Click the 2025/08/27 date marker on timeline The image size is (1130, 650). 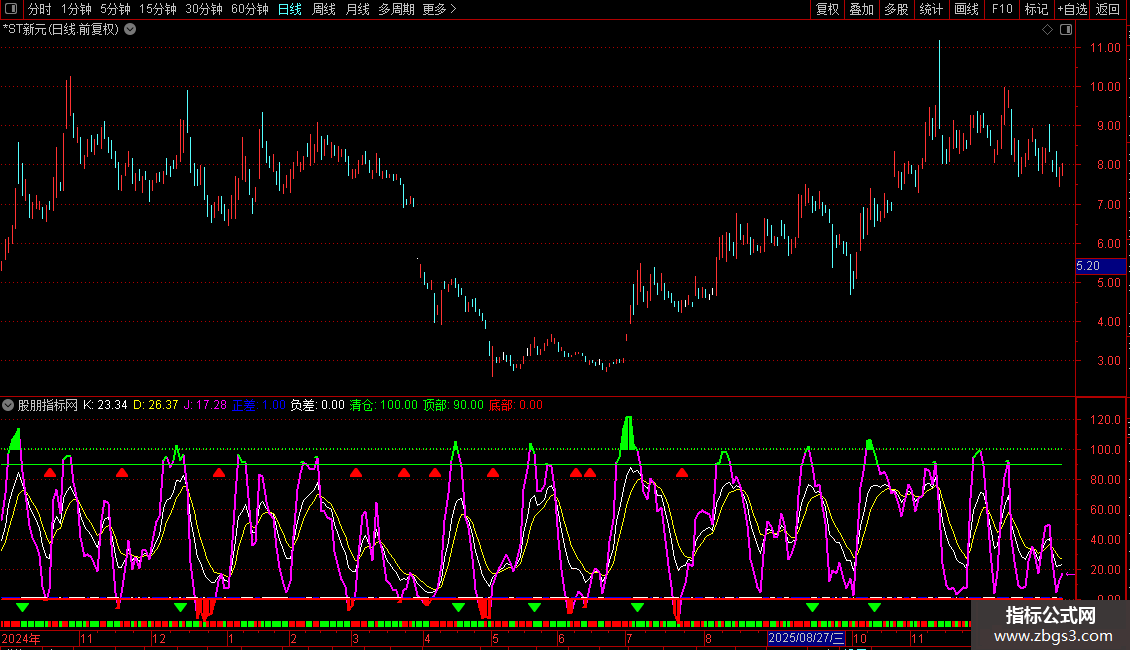(806, 638)
